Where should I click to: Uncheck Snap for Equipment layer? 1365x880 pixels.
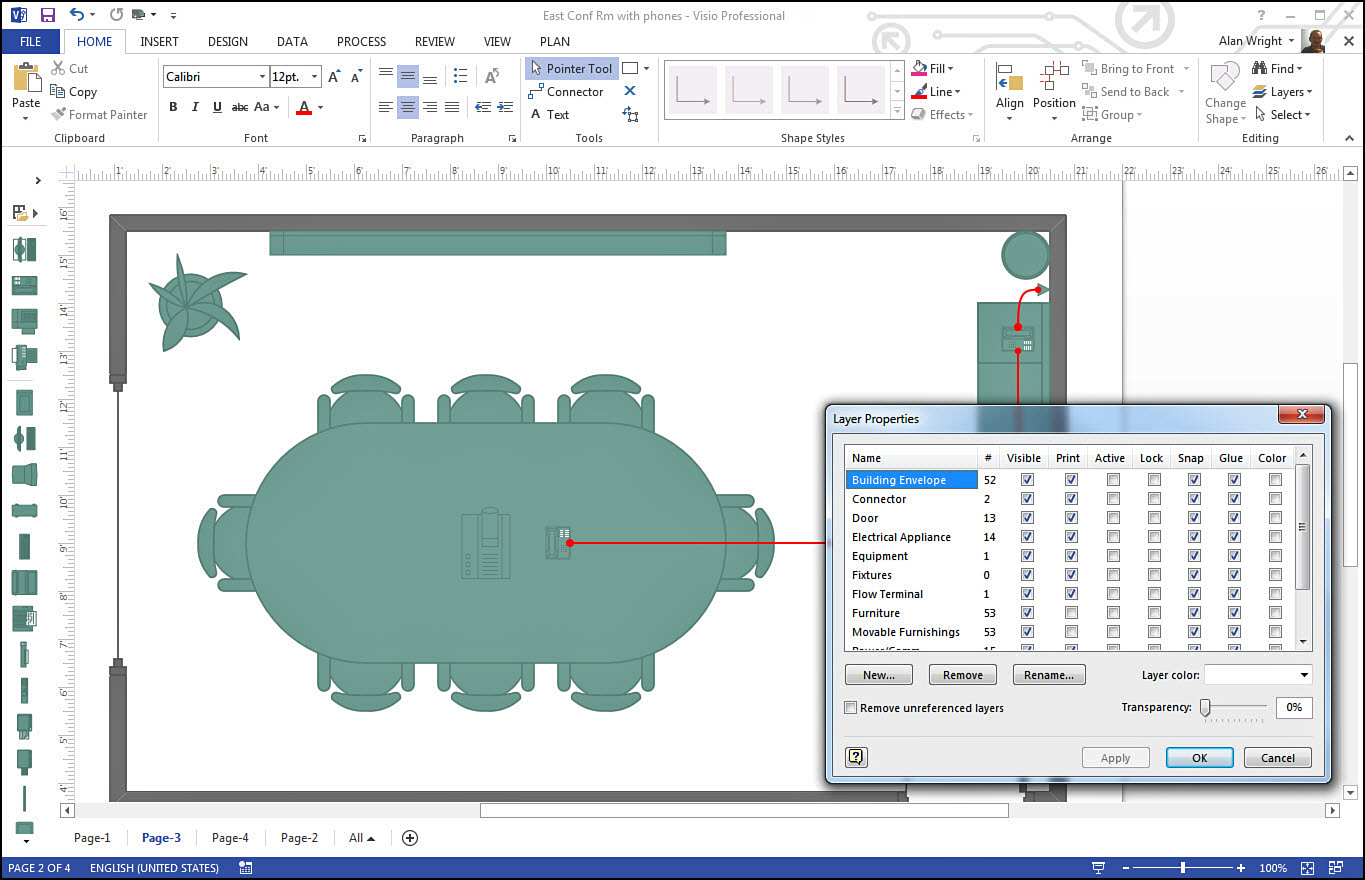(x=1194, y=556)
